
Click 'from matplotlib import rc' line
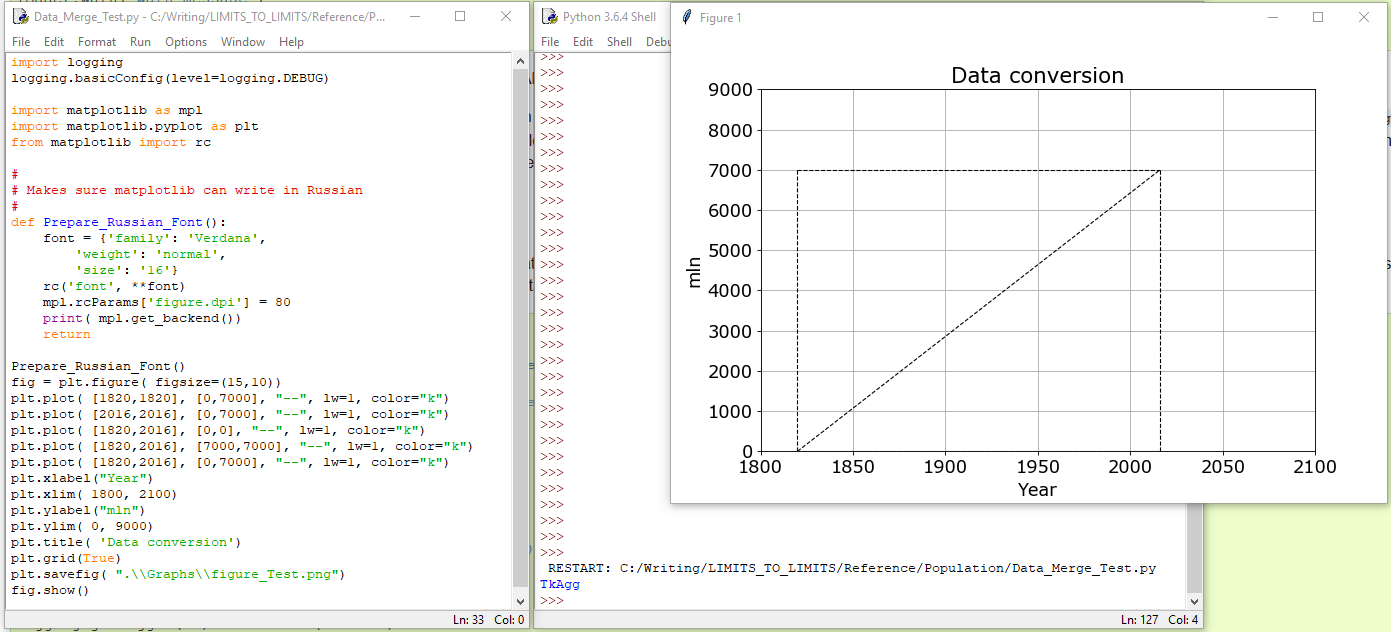click(111, 142)
